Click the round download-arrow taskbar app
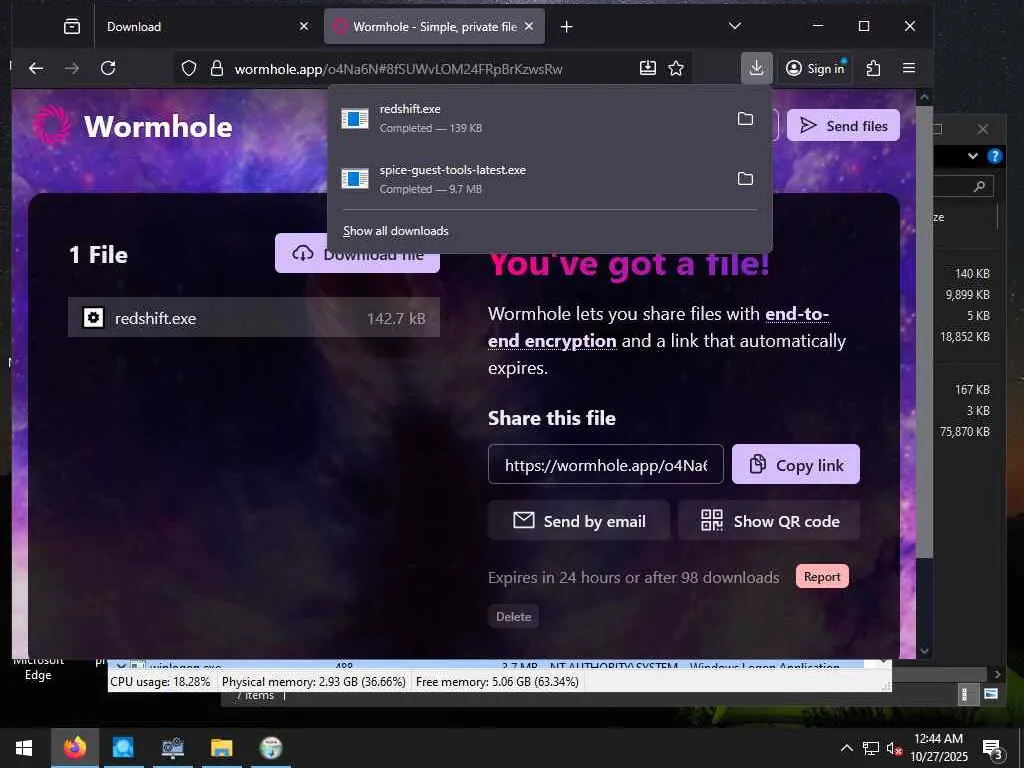 tap(270, 748)
